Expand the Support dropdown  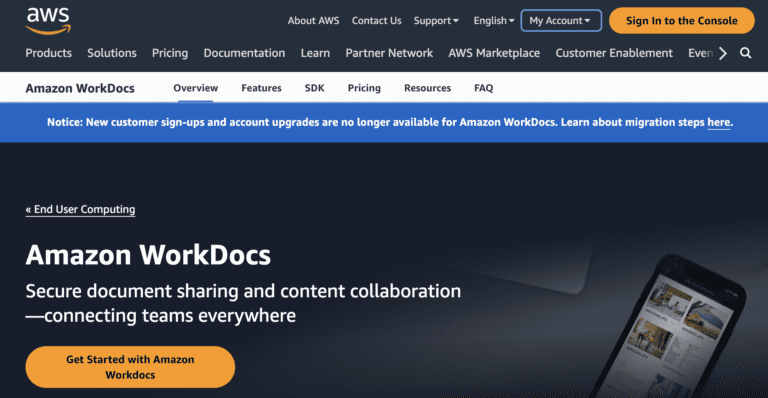point(436,21)
